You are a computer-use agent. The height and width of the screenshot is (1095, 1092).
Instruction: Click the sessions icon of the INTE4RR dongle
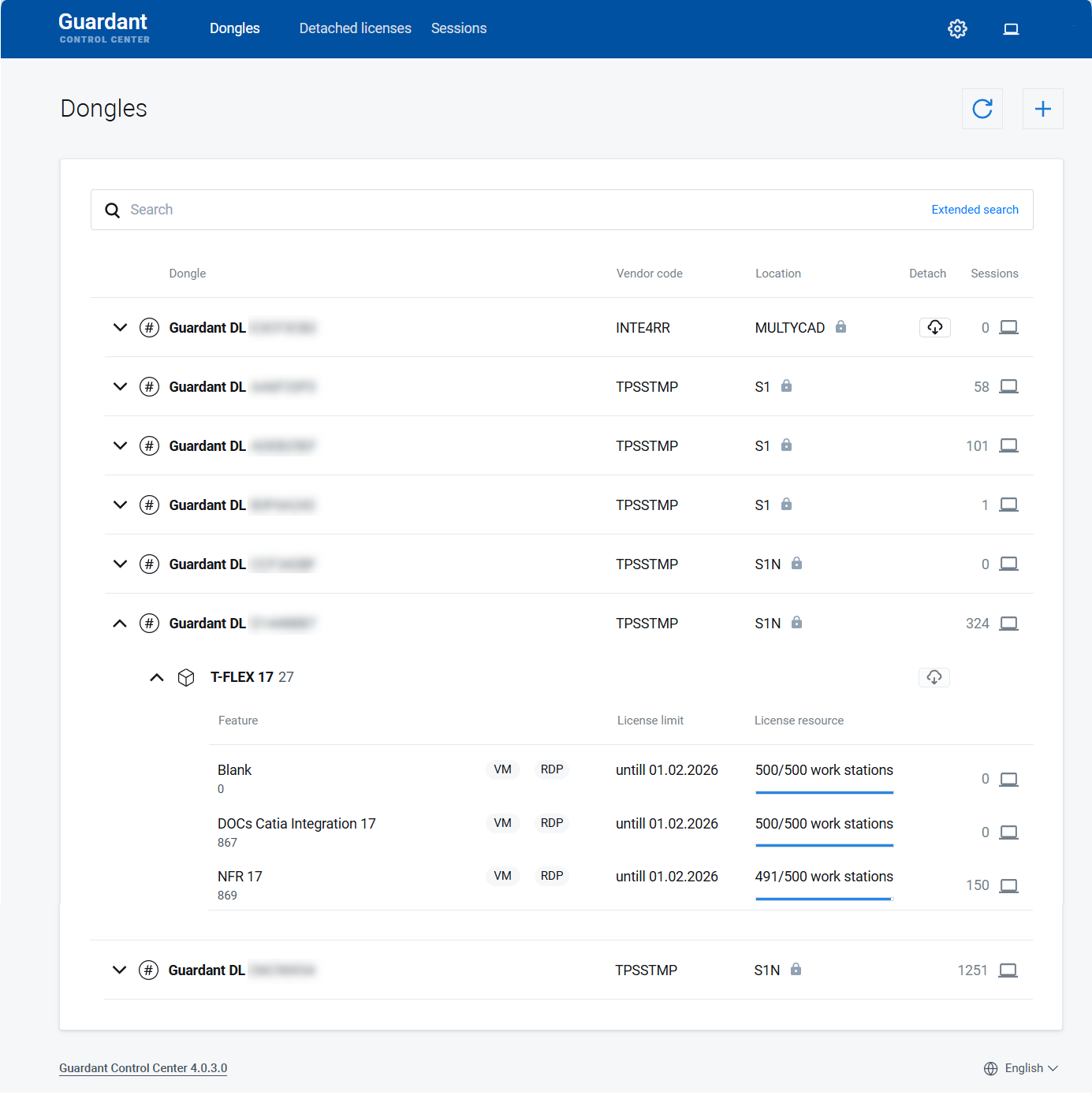point(1009,327)
